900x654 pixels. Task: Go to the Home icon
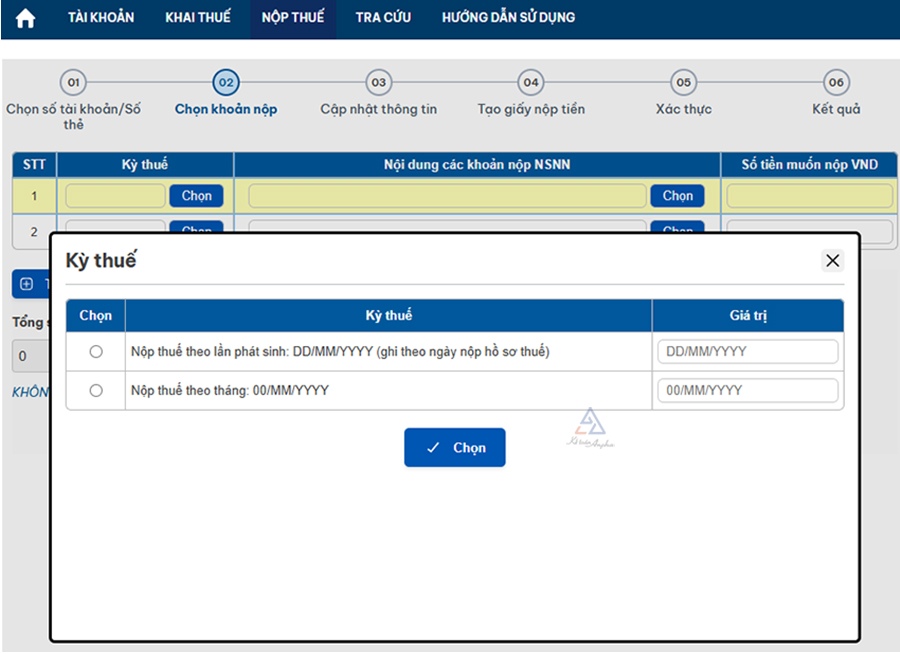[25, 18]
